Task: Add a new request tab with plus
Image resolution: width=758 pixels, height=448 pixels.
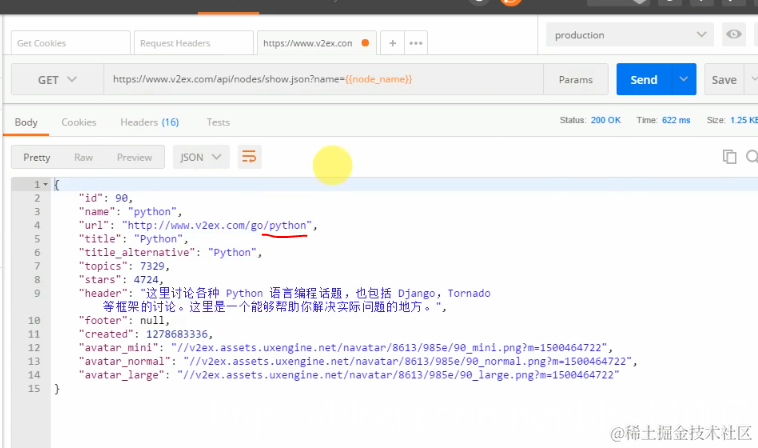Action: click(393, 43)
